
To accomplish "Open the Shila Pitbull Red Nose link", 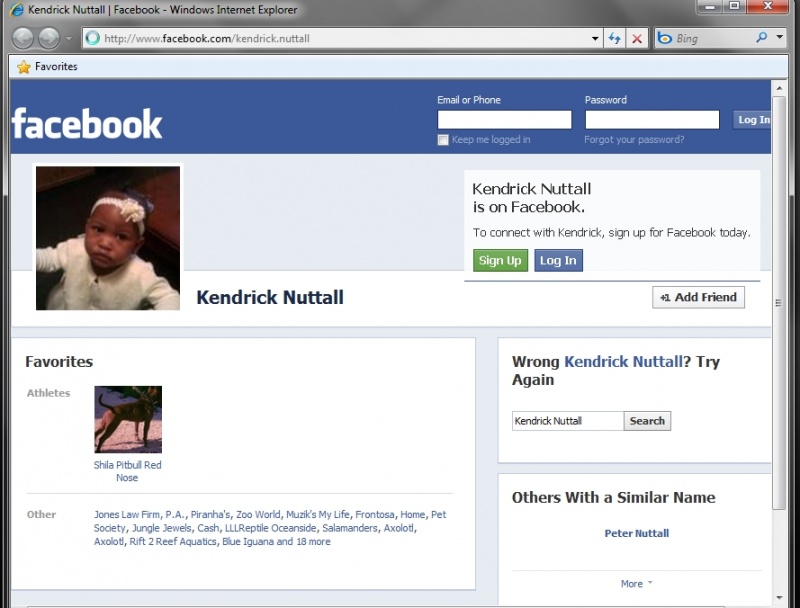I will click(128, 471).
